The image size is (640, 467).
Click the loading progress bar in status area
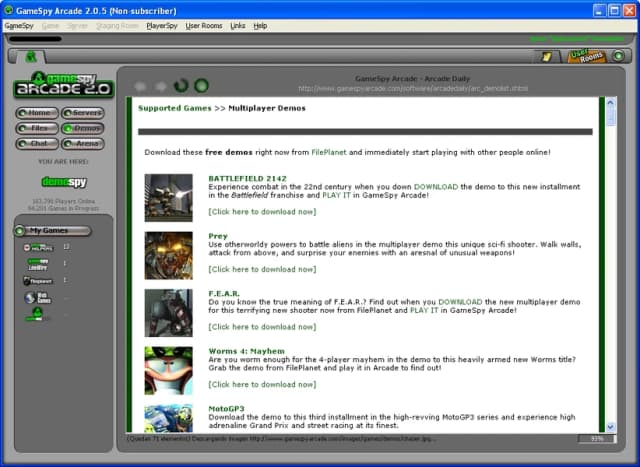coord(596,439)
